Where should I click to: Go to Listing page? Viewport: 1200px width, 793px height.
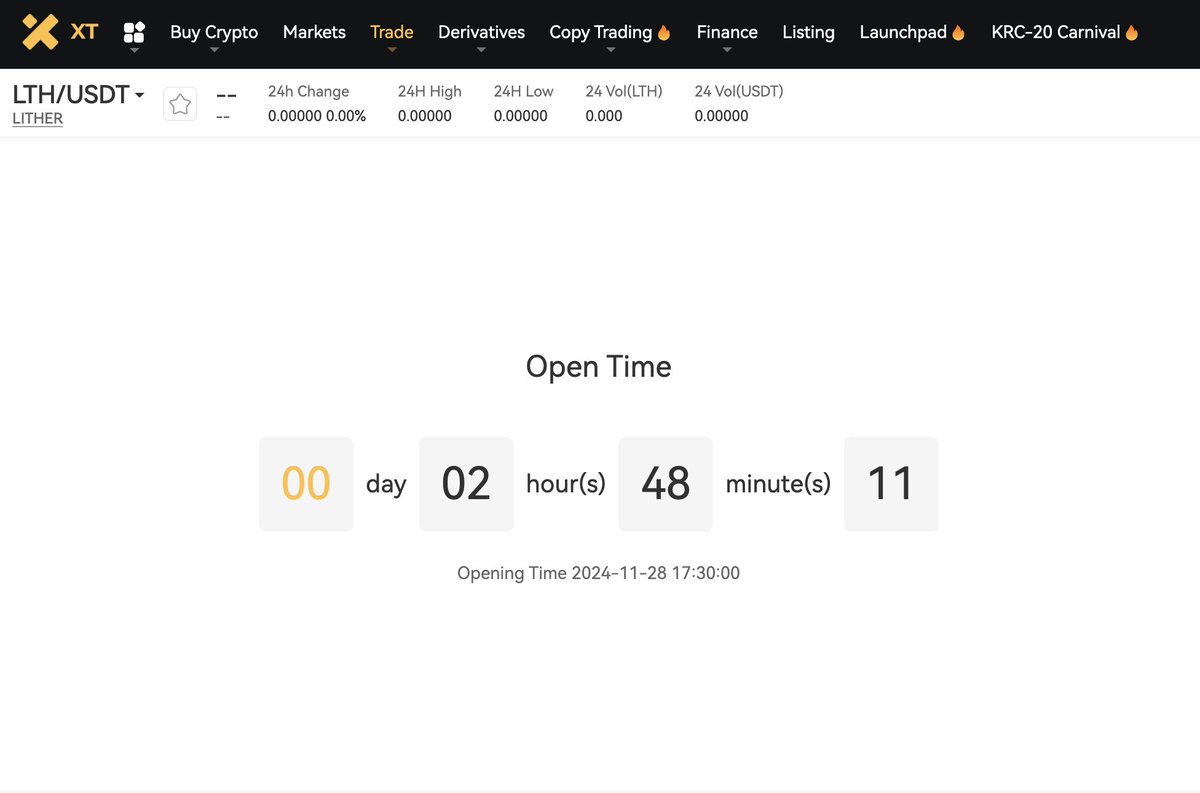point(808,32)
